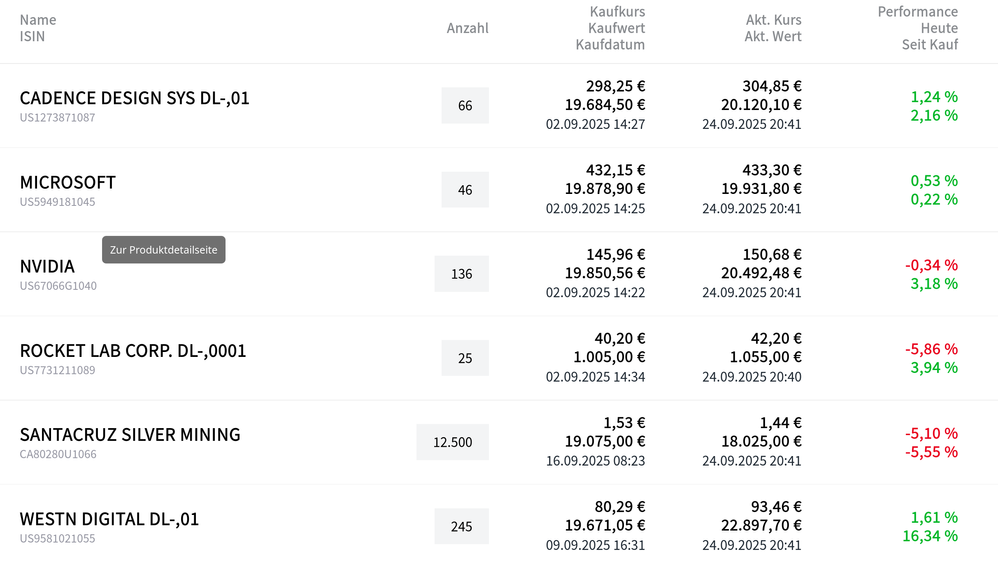Viewport: 998px width, 564px height.
Task: Click Rocket Lab current price 42,20 €
Action: [x=776, y=339]
